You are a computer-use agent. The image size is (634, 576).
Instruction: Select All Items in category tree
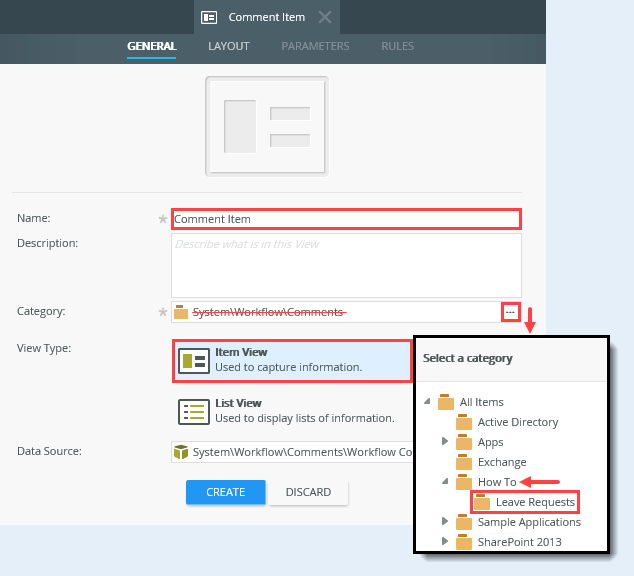482,402
